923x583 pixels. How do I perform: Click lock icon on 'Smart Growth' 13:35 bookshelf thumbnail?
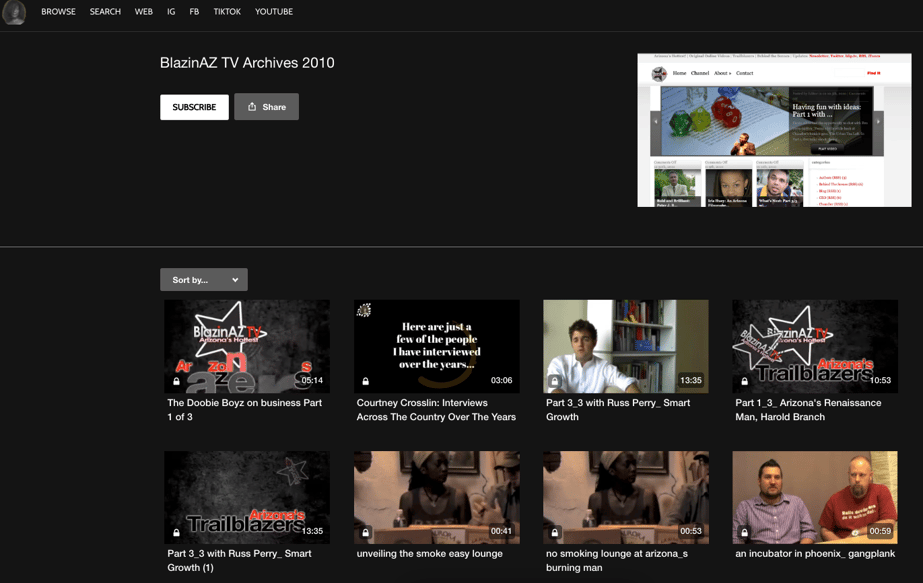(555, 381)
